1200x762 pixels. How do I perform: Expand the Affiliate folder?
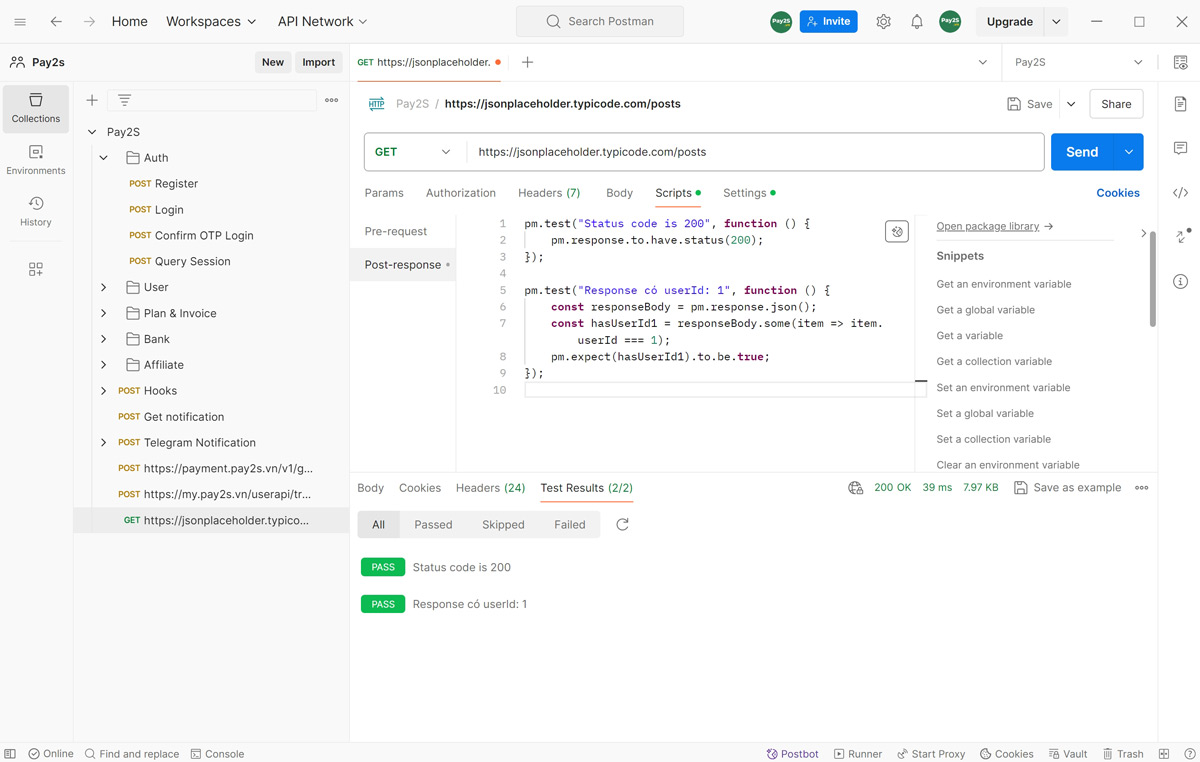pyautogui.click(x=104, y=365)
